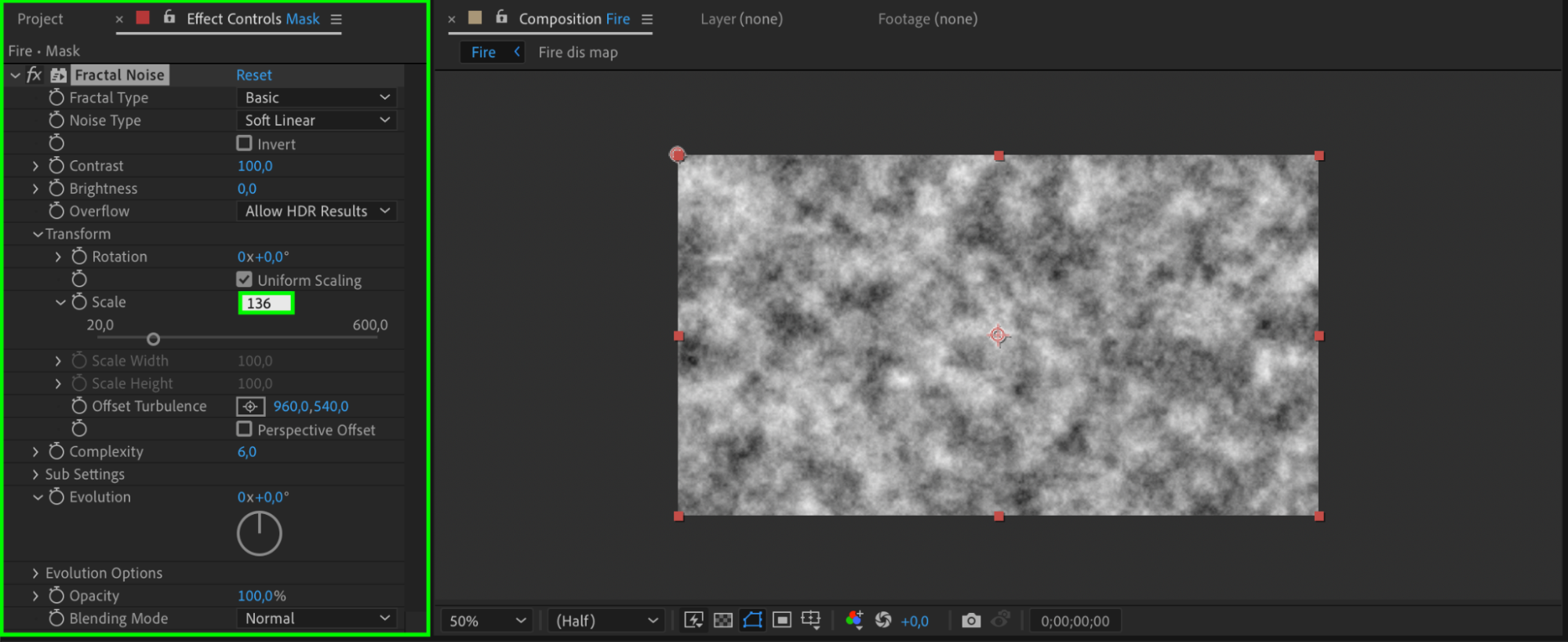Click the Region of Interest icon

pos(782,620)
